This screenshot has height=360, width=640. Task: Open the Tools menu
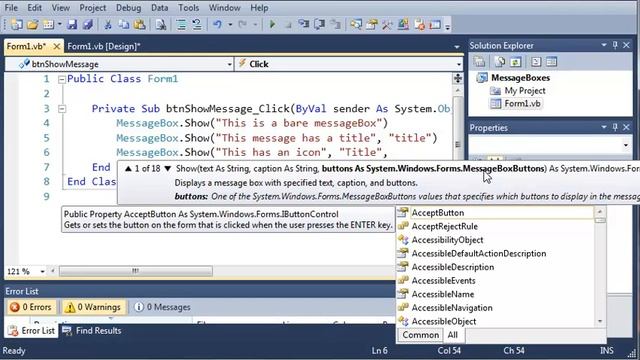189,8
